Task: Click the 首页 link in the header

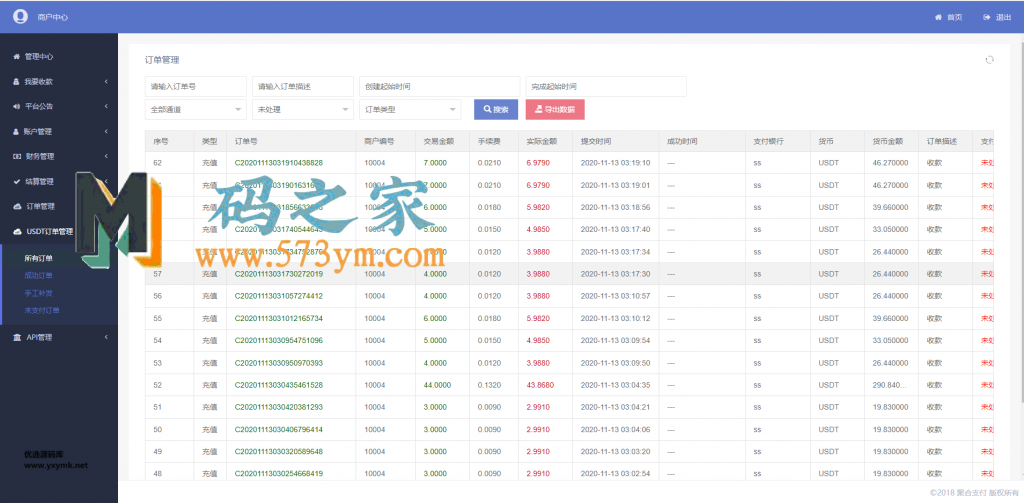Action: tap(954, 18)
